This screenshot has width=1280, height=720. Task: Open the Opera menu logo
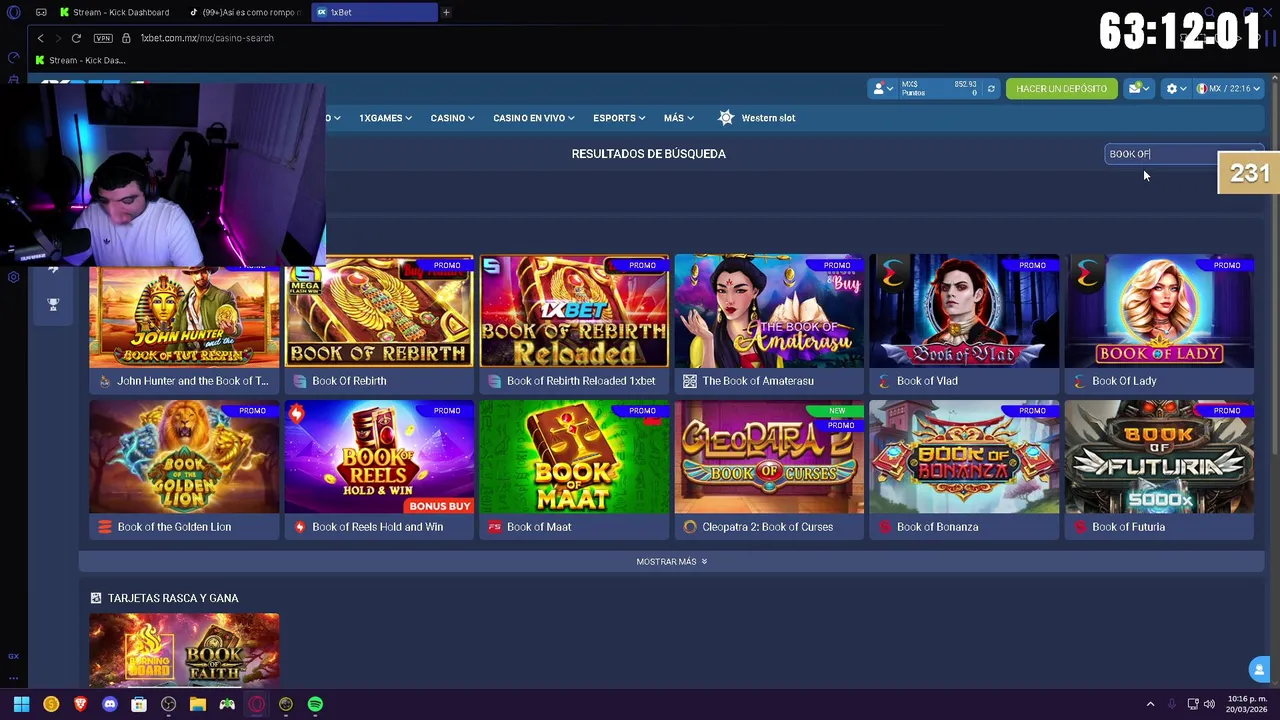(13, 12)
